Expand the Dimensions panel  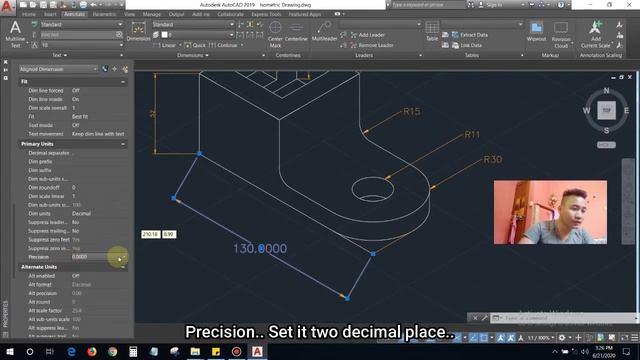tap(193, 55)
